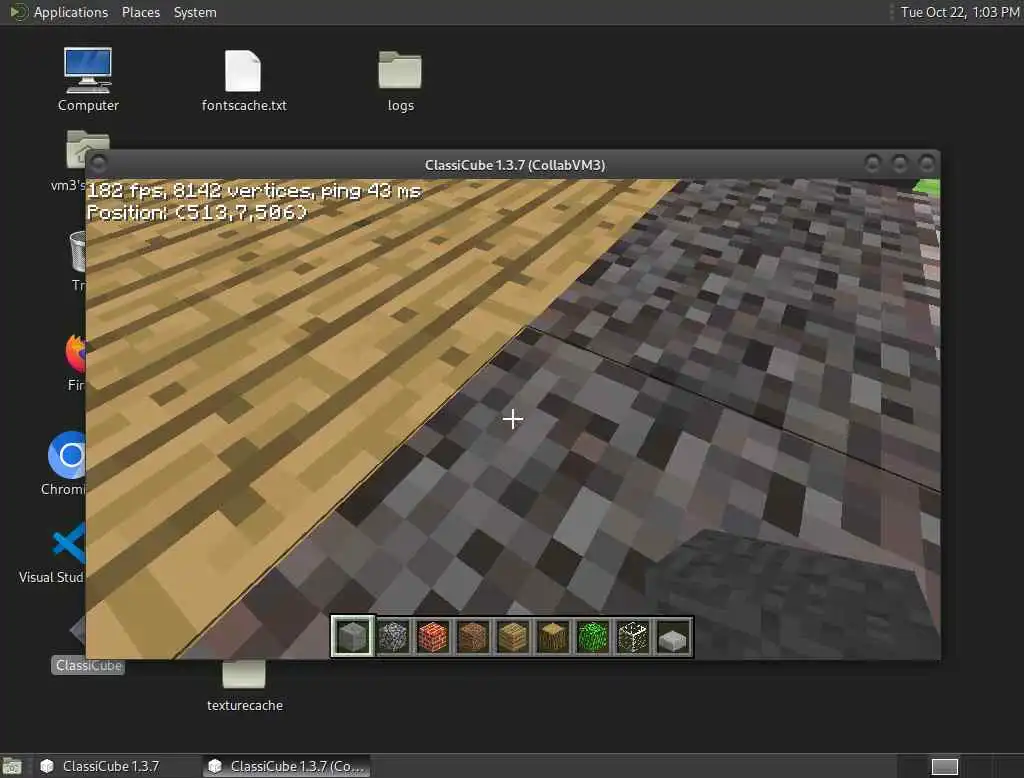The image size is (1024, 778).
Task: Click the fps and ping status text
Action: (x=254, y=191)
